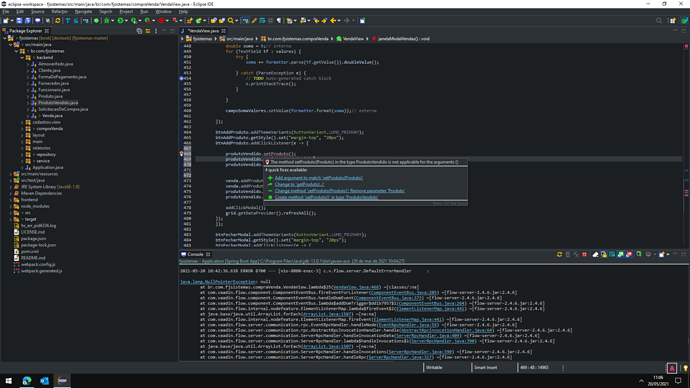690x388 pixels.
Task: Apply quick fix Create method setProduto
Action: (326, 197)
